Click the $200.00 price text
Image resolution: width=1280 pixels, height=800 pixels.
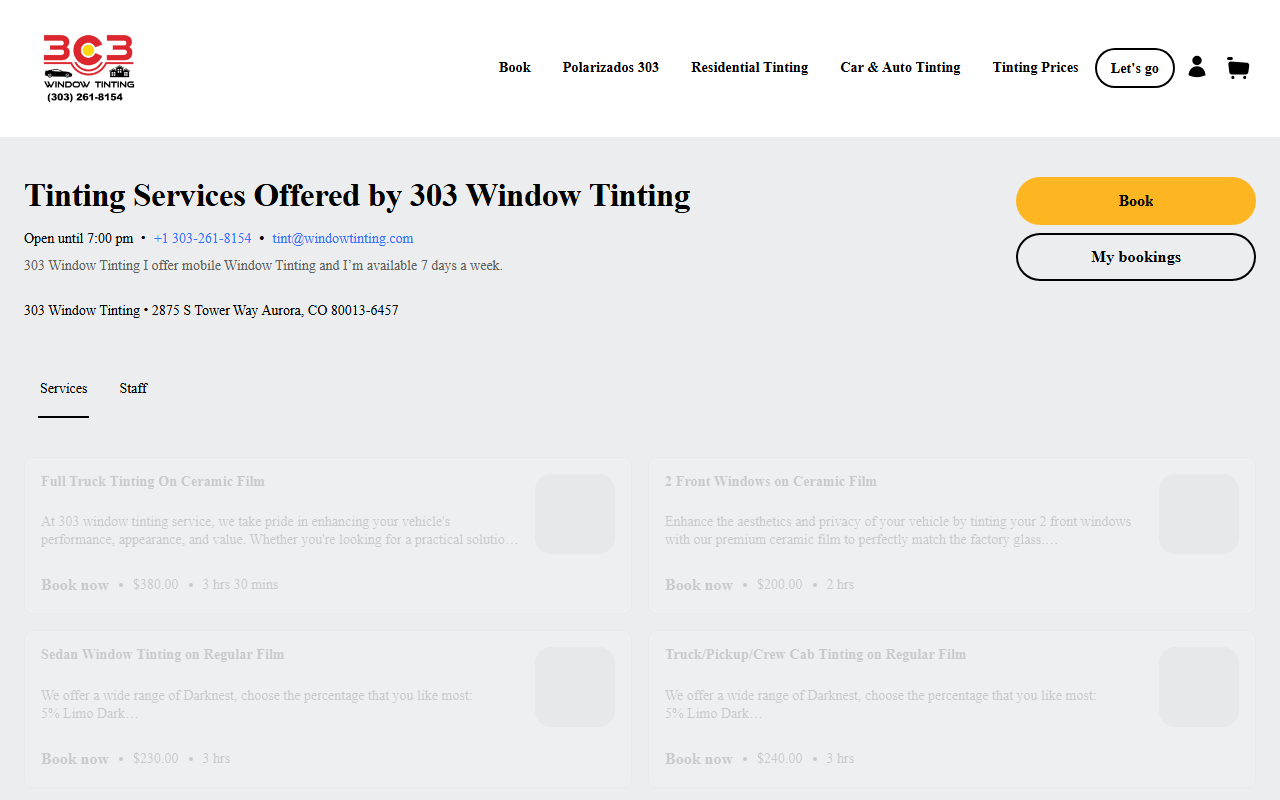780,585
